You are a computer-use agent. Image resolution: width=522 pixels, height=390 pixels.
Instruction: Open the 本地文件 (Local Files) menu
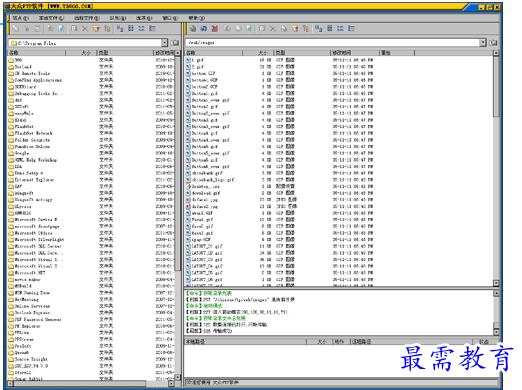[x=51, y=18]
